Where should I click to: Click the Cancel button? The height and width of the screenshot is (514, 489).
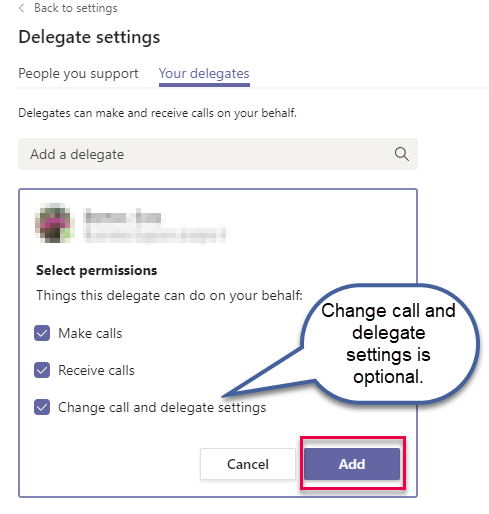tap(248, 464)
